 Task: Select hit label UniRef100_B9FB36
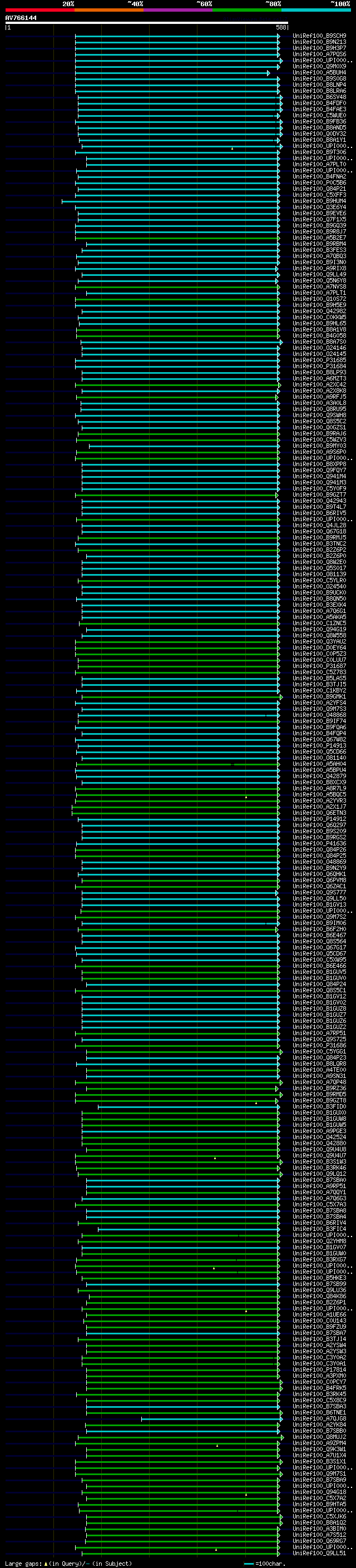pos(319,122)
